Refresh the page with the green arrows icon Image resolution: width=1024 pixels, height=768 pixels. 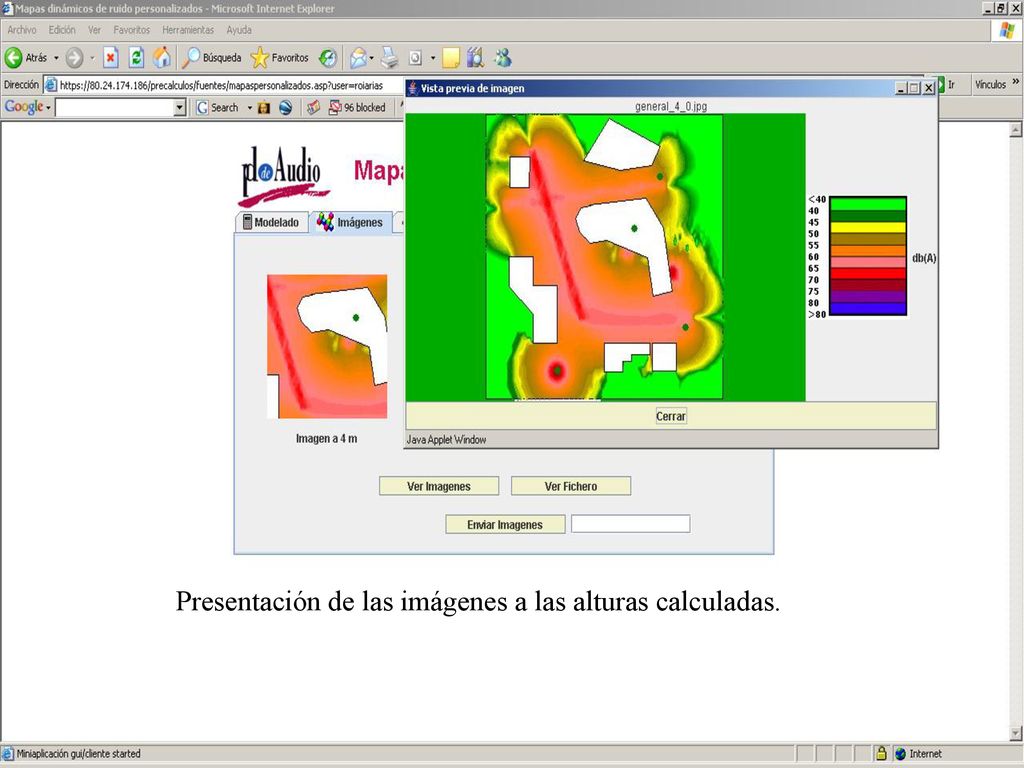tap(136, 58)
